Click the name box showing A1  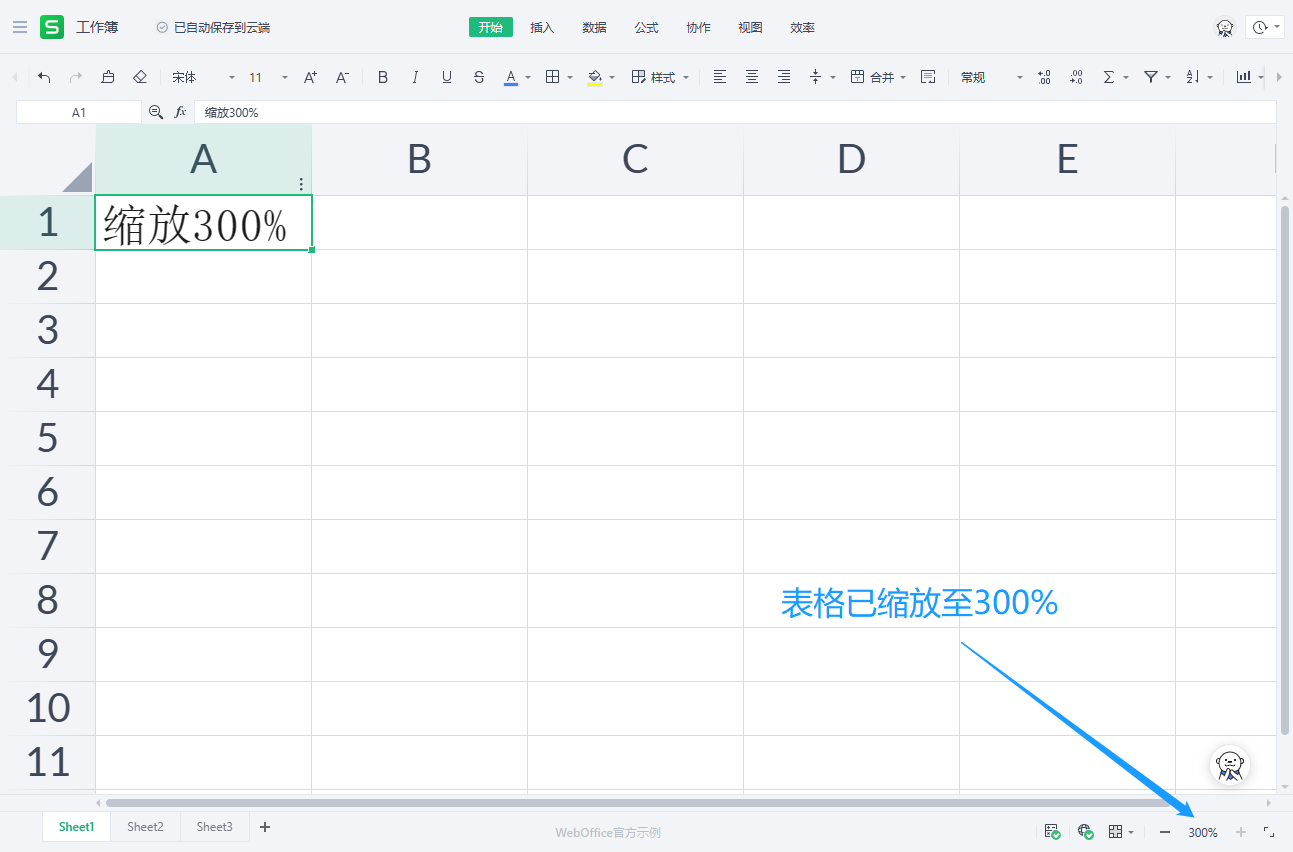79,113
